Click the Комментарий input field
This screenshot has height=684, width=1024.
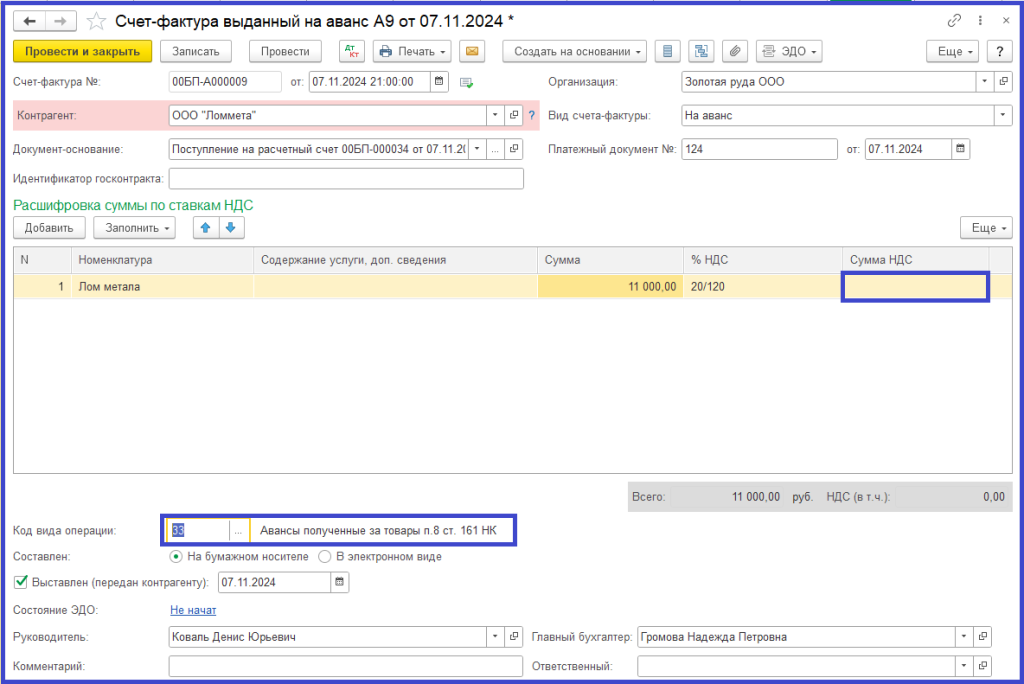(x=346, y=665)
